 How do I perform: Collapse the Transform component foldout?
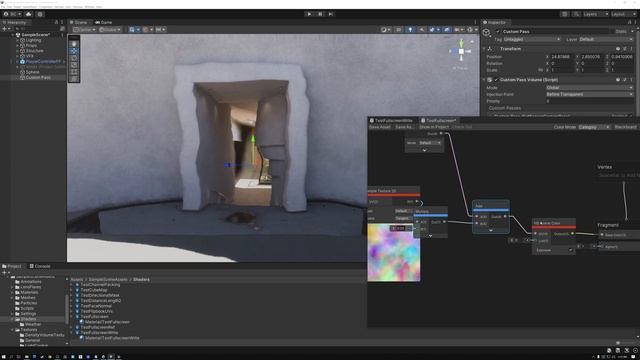click(484, 49)
